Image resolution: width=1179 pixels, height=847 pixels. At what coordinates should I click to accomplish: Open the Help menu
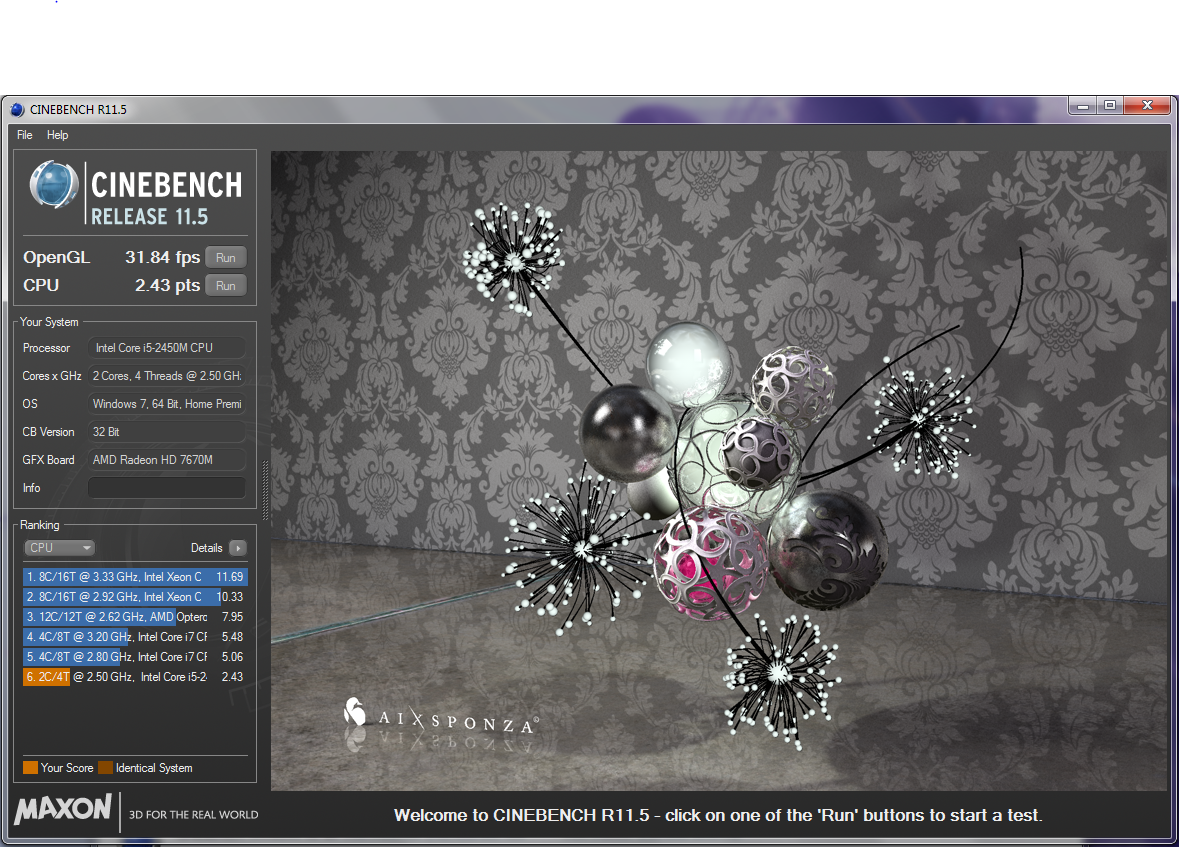pyautogui.click(x=57, y=135)
